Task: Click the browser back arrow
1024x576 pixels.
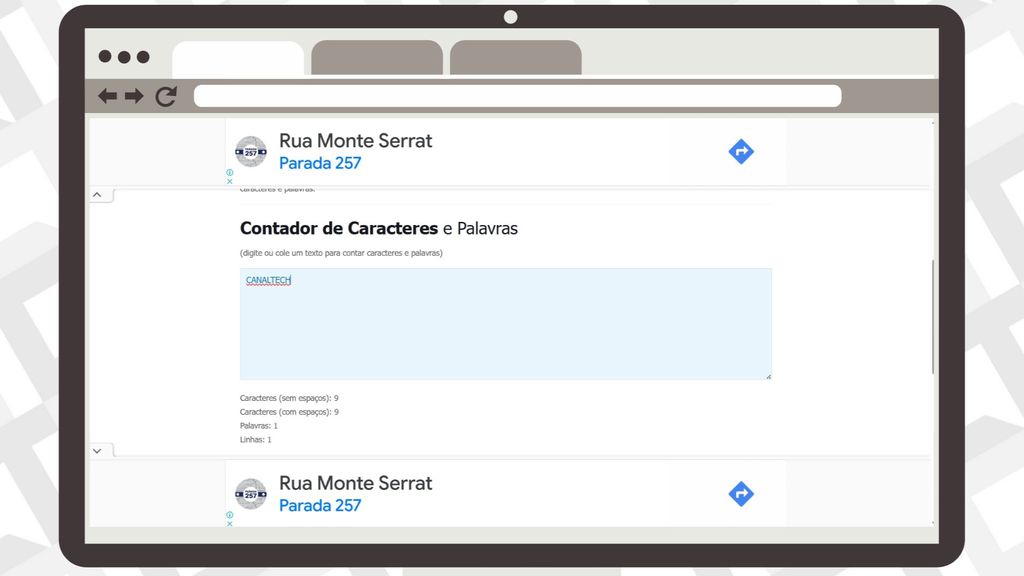Action: pos(107,96)
